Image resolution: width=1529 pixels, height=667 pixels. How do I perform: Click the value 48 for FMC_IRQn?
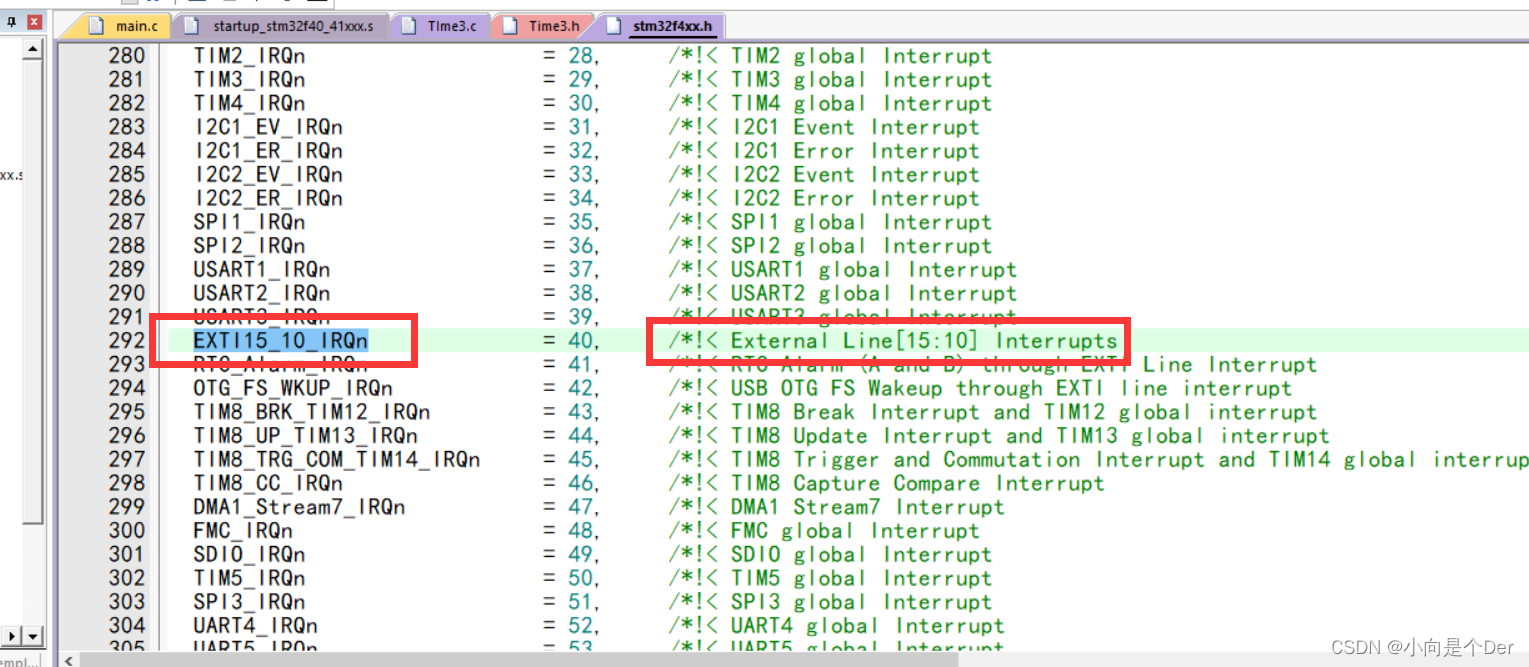[580, 531]
